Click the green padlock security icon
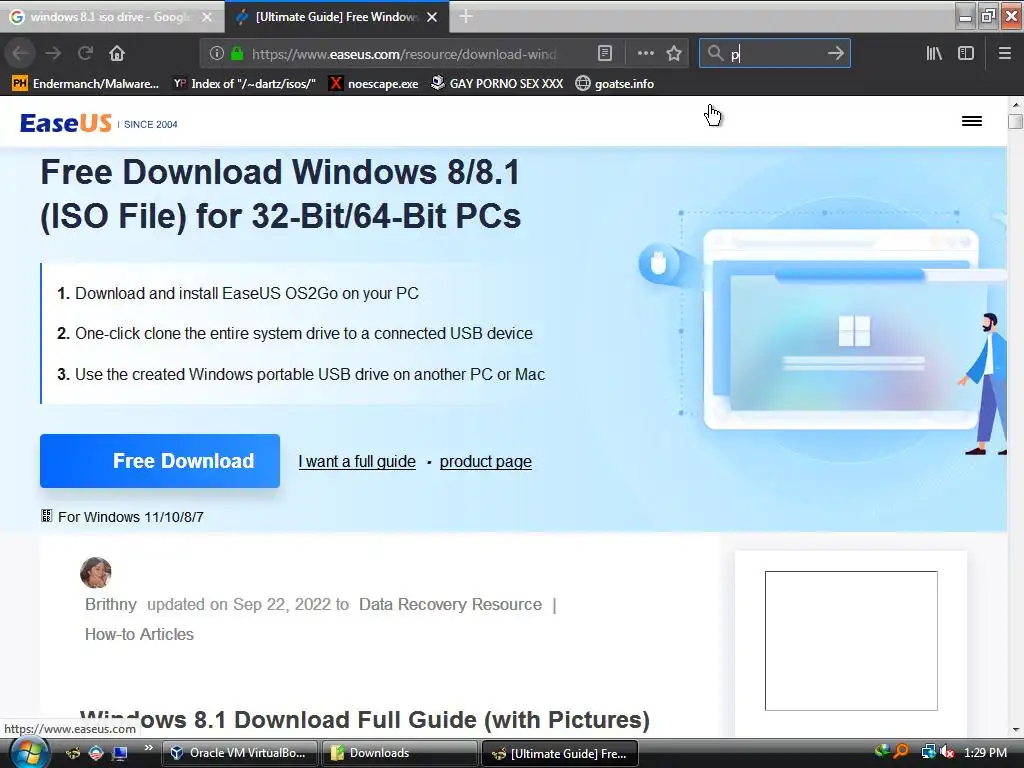The image size is (1024, 768). (237, 54)
